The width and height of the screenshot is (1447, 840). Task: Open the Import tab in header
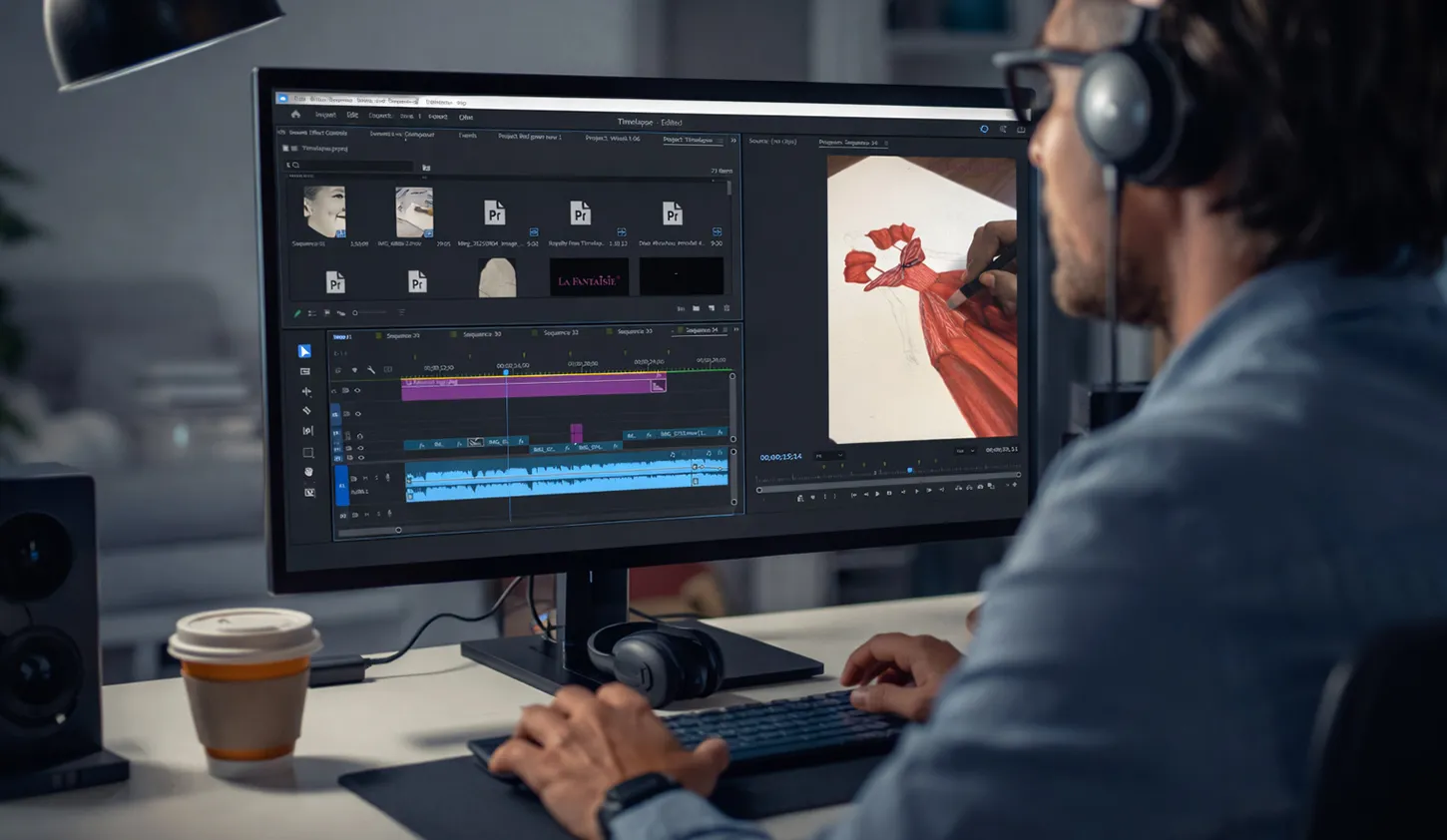point(325,115)
